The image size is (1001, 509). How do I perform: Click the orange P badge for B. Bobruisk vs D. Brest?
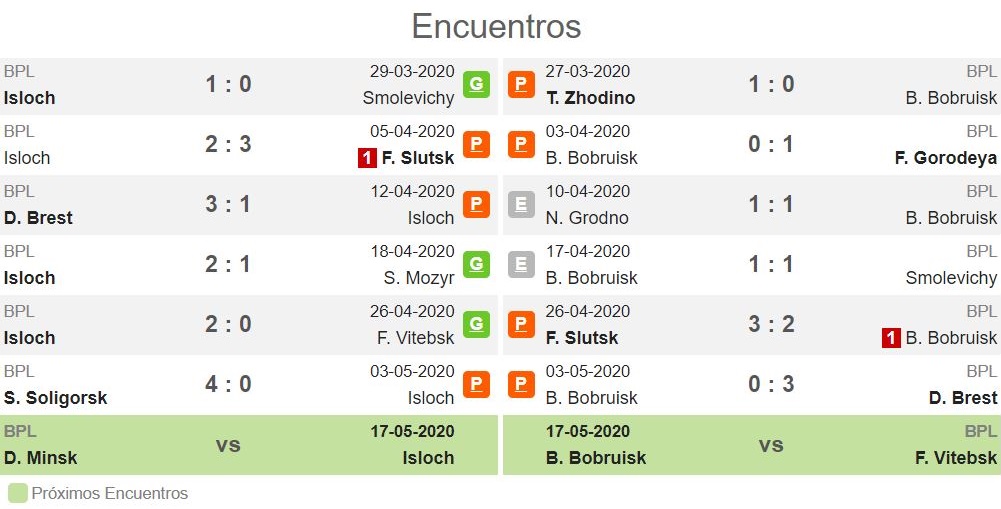pyautogui.click(x=522, y=384)
